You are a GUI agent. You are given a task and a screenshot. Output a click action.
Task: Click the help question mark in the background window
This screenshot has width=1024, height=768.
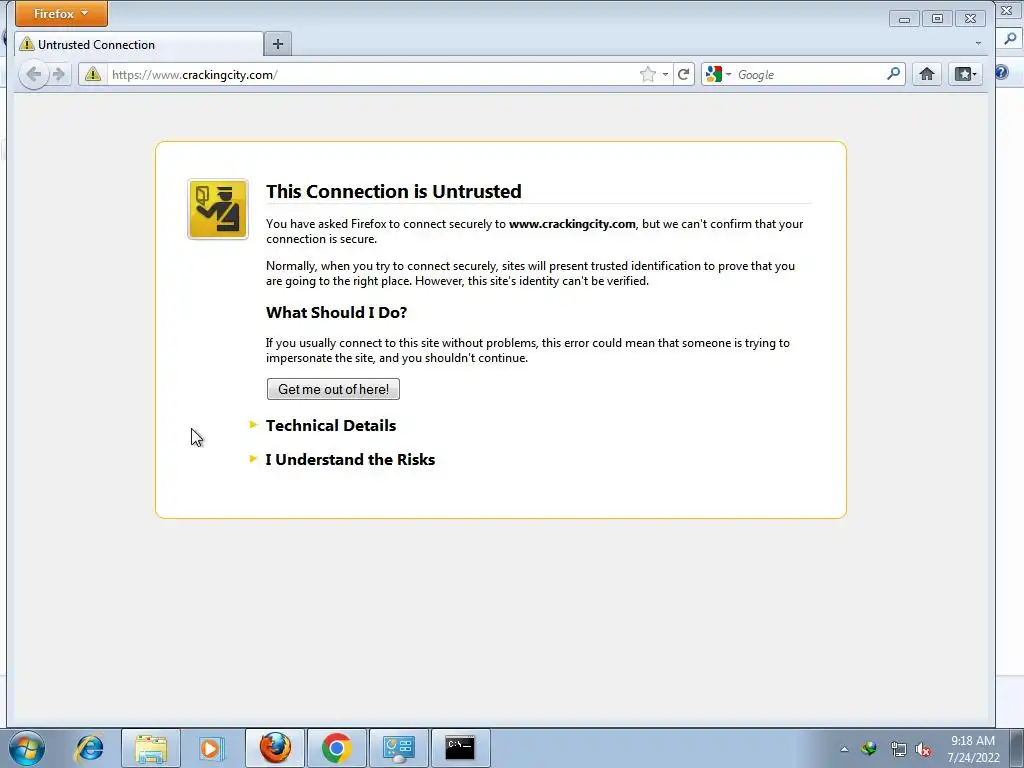[x=1002, y=72]
